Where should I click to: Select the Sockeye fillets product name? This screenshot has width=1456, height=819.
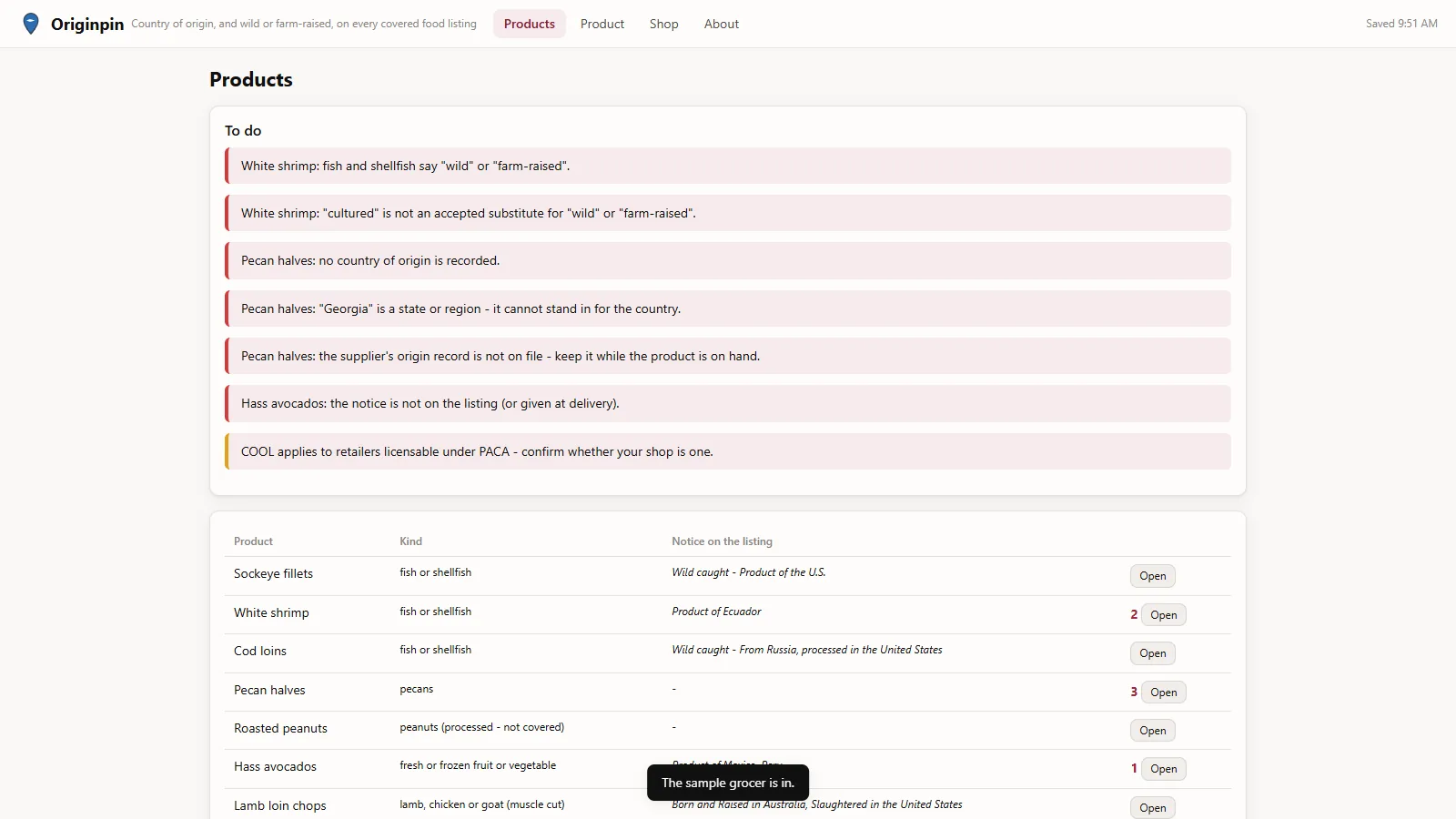(x=273, y=573)
